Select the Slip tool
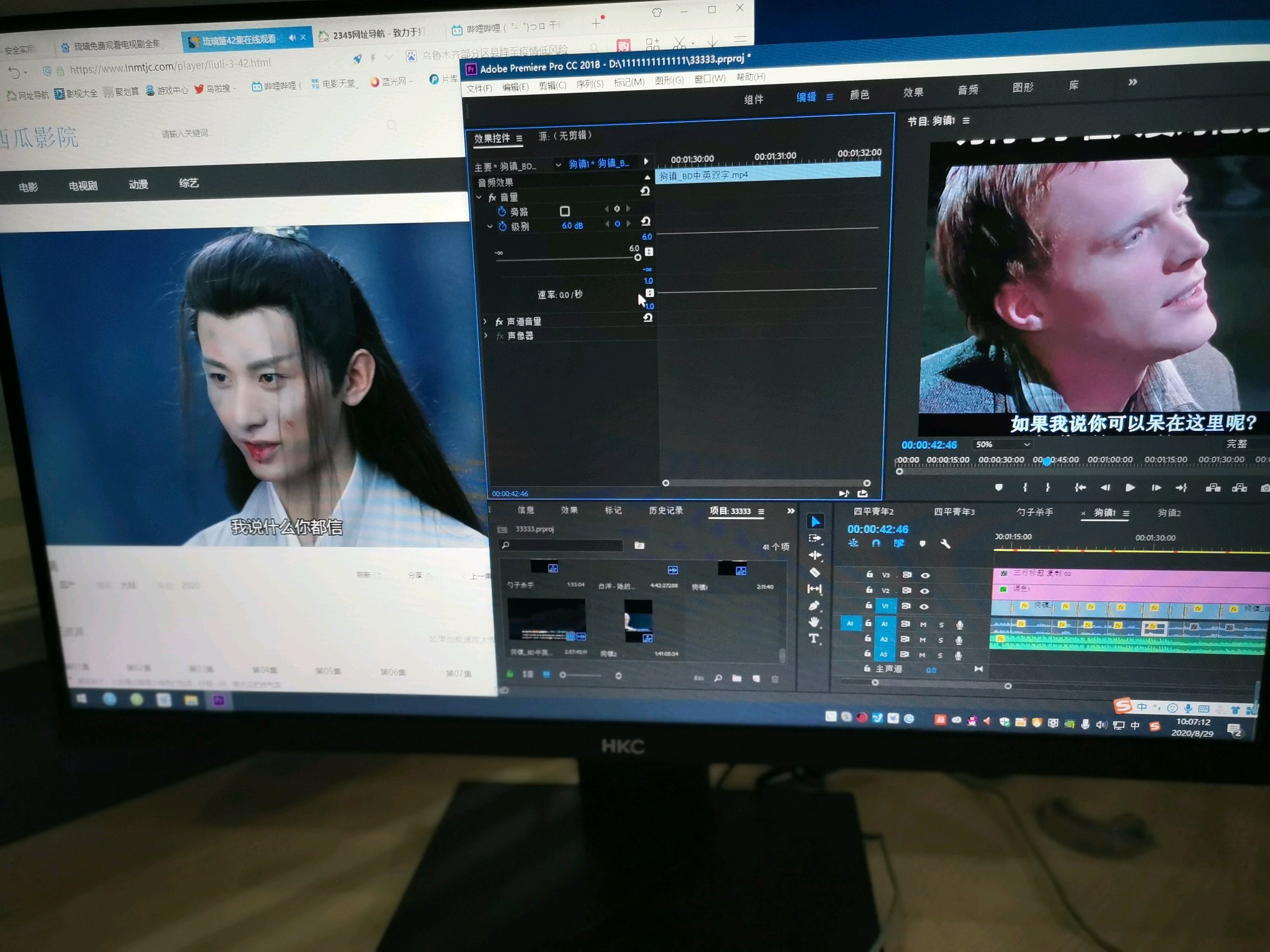Image resolution: width=1270 pixels, height=952 pixels. tap(815, 589)
